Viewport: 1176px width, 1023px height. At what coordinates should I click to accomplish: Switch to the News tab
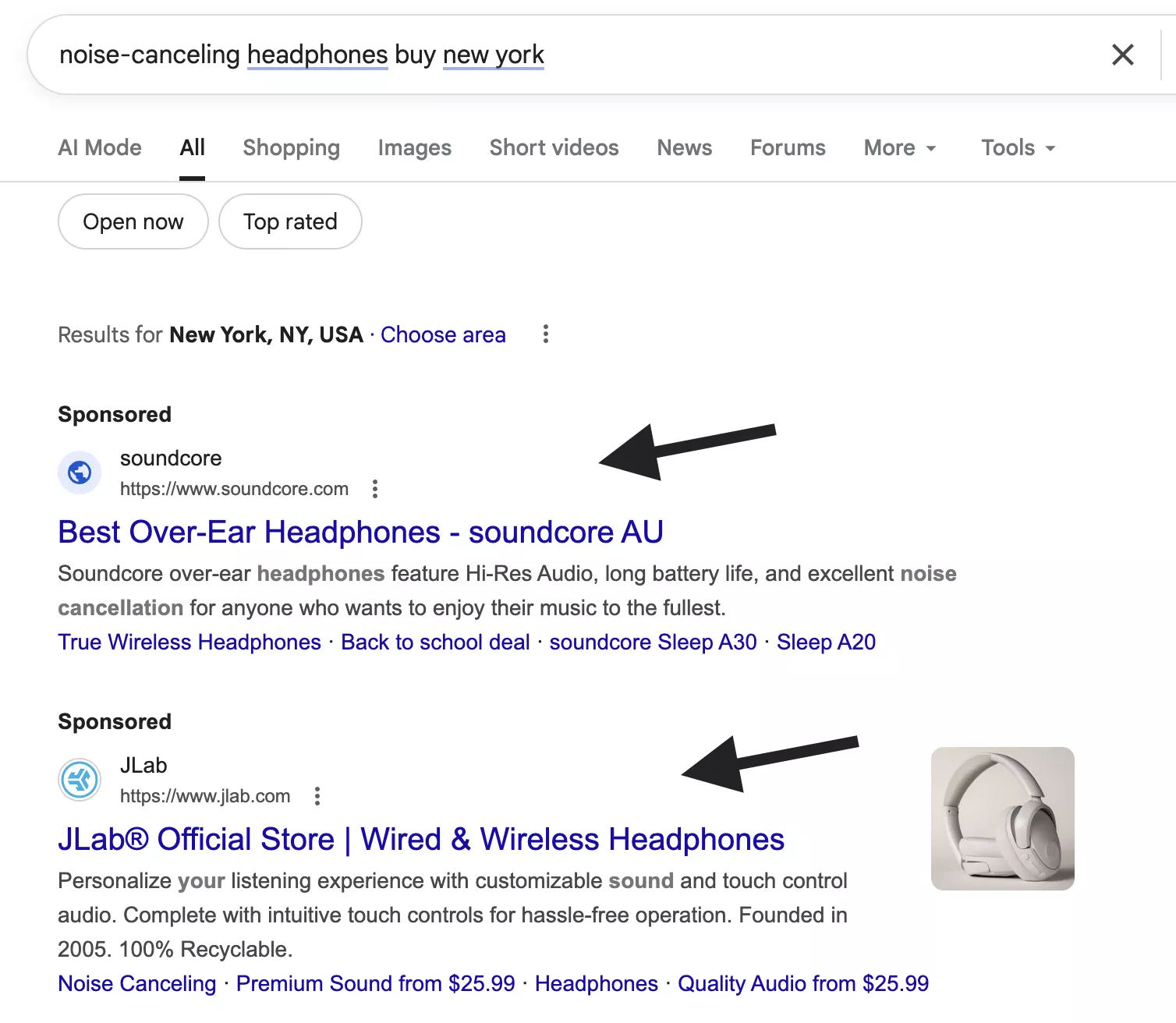coord(684,147)
